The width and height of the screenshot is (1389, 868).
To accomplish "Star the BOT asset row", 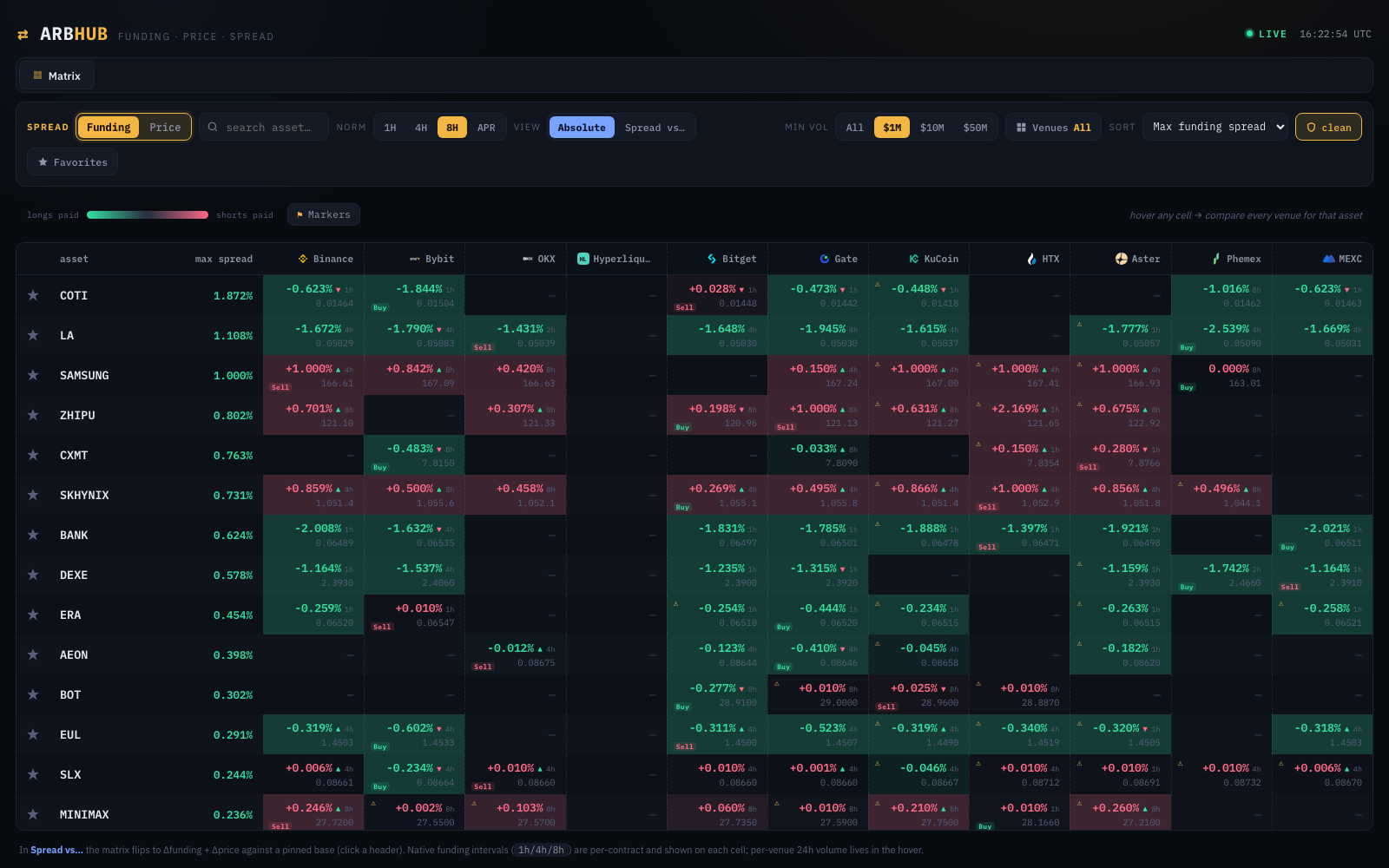I will point(33,694).
